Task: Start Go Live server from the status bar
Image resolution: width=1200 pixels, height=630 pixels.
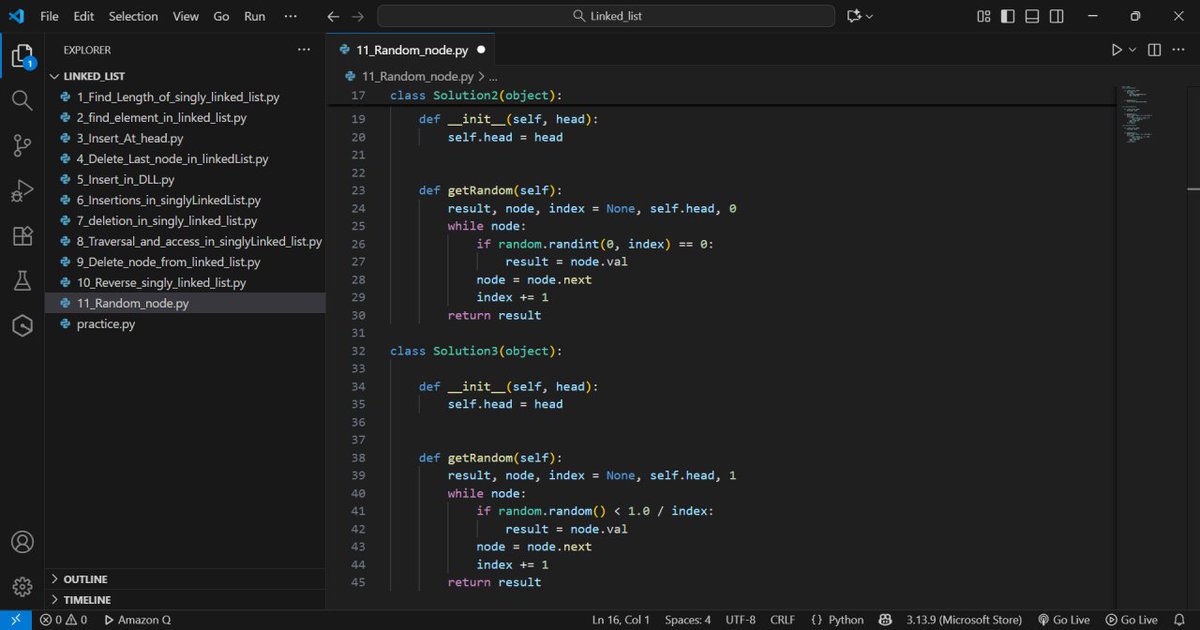Action: coord(1064,620)
